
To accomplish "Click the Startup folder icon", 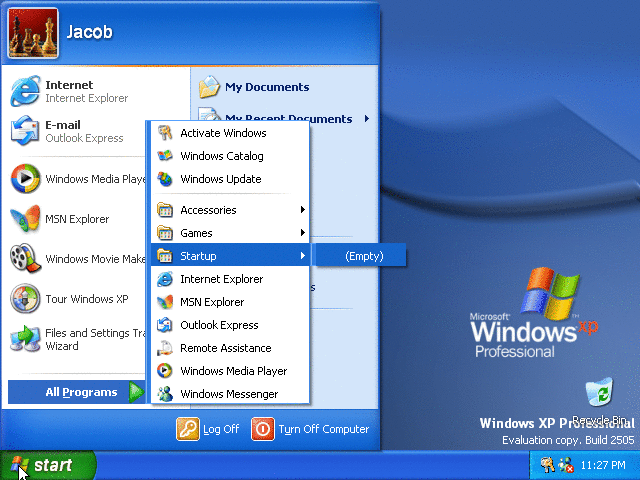I will [165, 256].
